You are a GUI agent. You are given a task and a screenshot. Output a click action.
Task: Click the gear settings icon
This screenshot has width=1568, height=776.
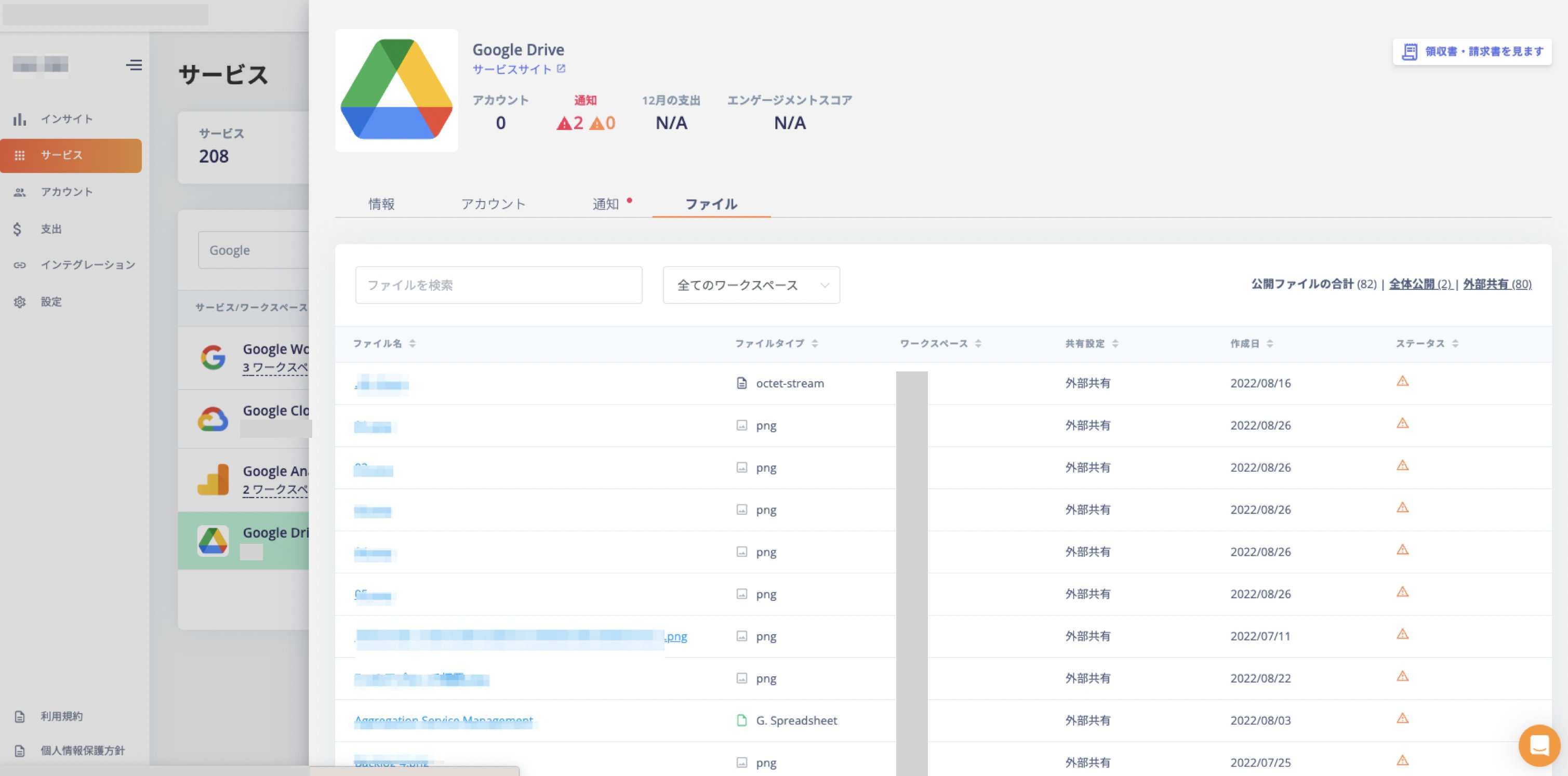(19, 302)
